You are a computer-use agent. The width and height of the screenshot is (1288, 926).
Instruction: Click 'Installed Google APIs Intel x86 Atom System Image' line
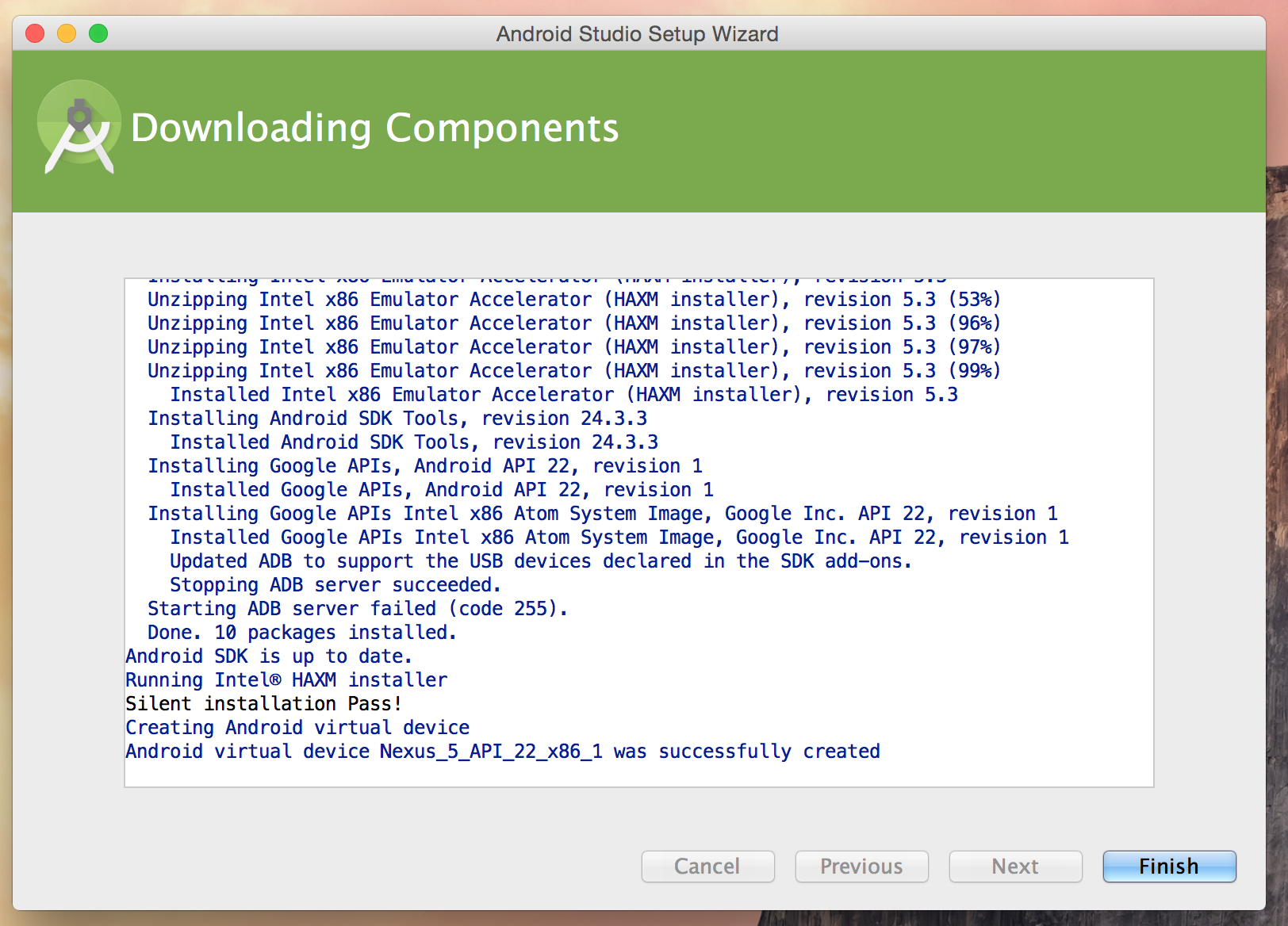619,538
